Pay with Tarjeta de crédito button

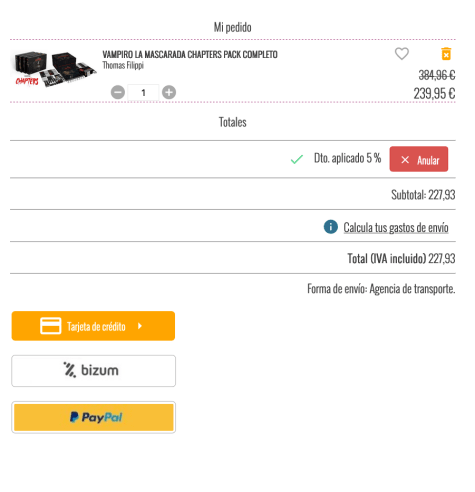click(93, 326)
